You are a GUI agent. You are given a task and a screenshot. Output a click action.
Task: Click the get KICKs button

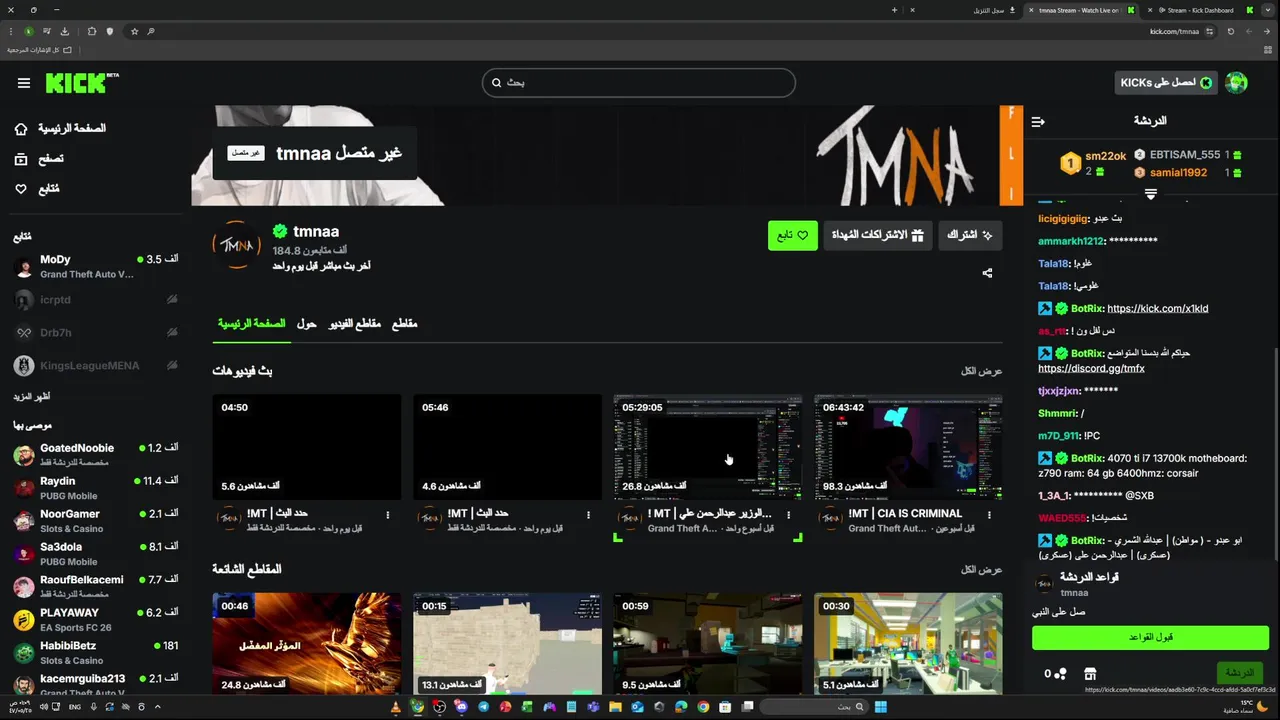1165,83
